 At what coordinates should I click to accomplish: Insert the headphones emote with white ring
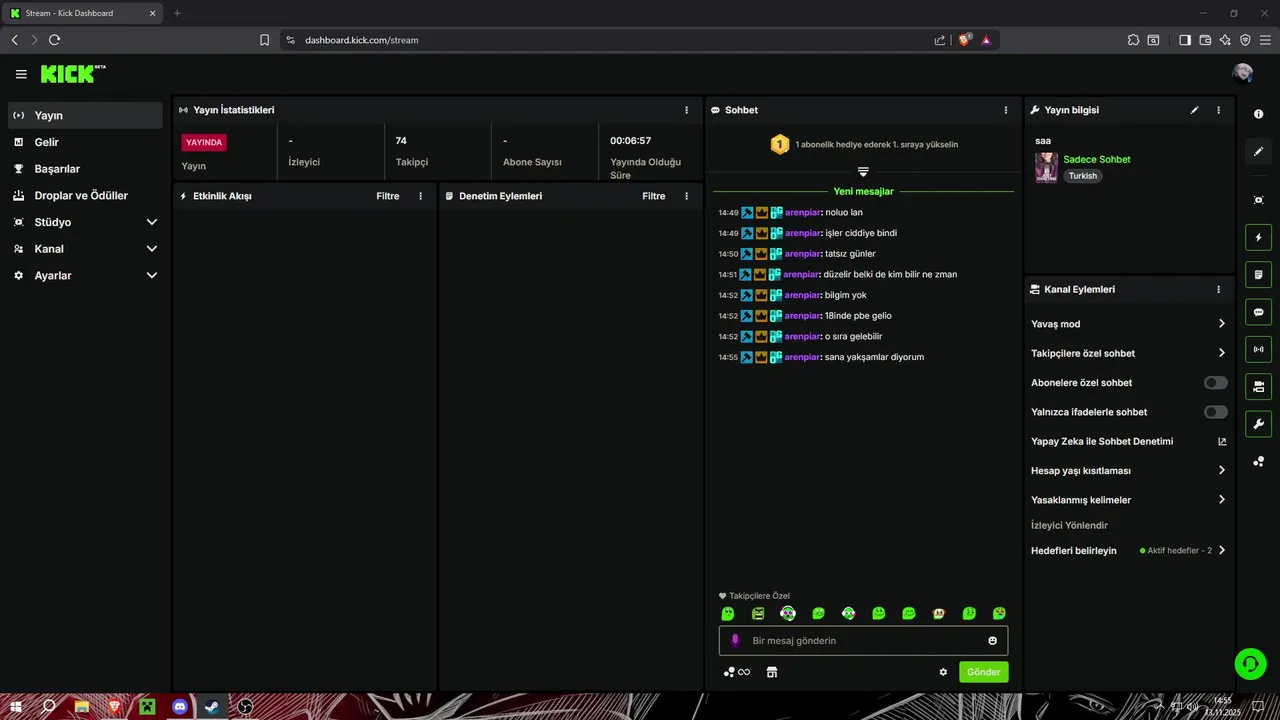(x=788, y=613)
